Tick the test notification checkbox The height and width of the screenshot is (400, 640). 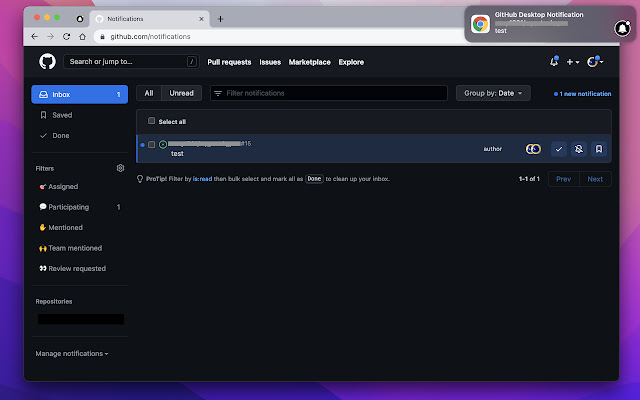(151, 144)
